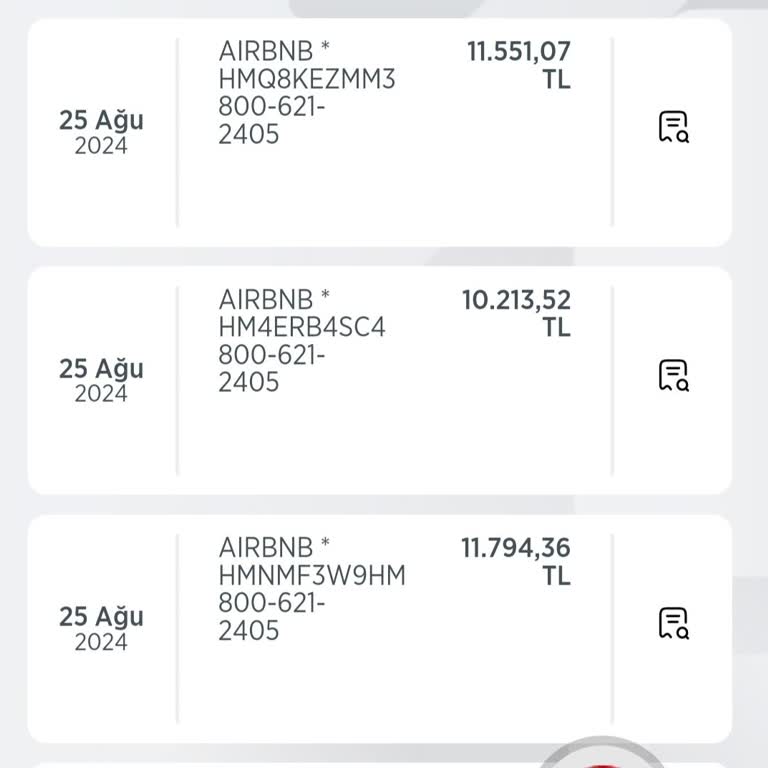Show receipt for the 11.794,36 TL charge
768x768 pixels.
pos(673,624)
